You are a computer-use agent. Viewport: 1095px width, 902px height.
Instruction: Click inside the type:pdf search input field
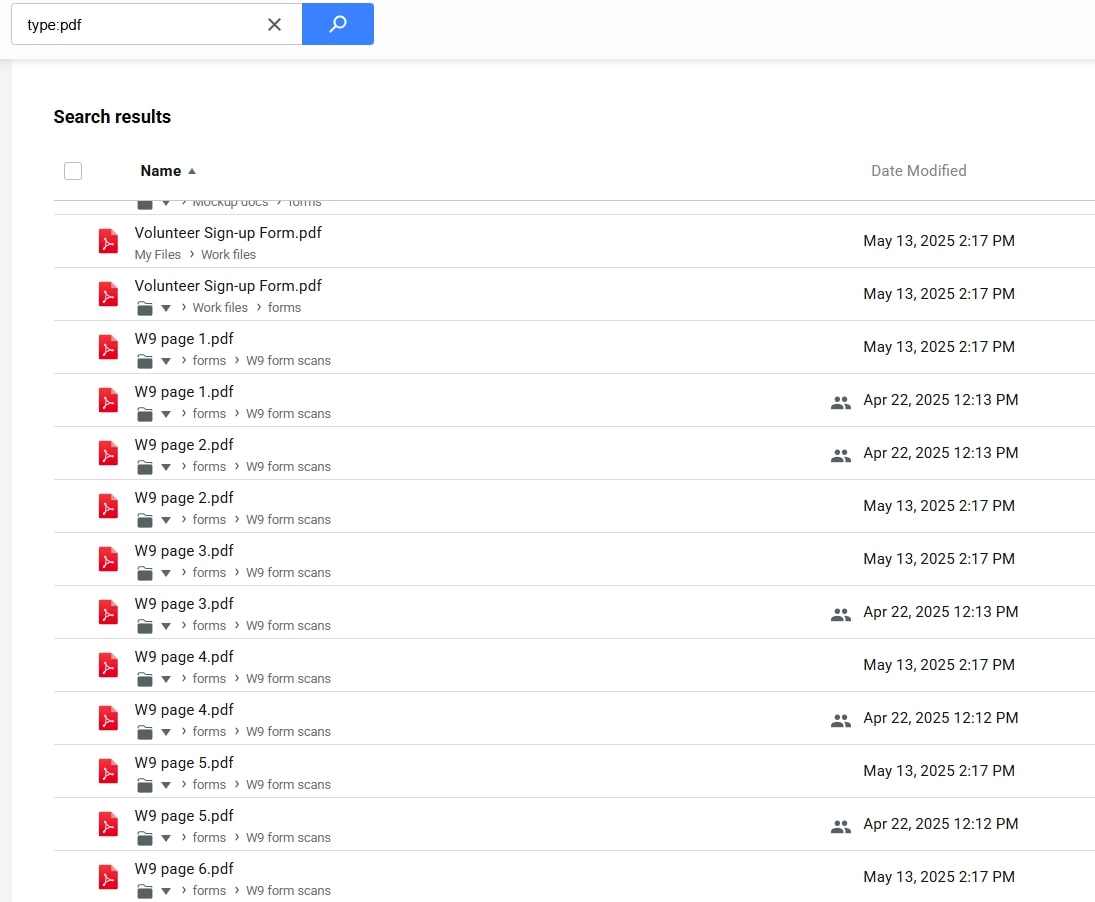point(140,24)
